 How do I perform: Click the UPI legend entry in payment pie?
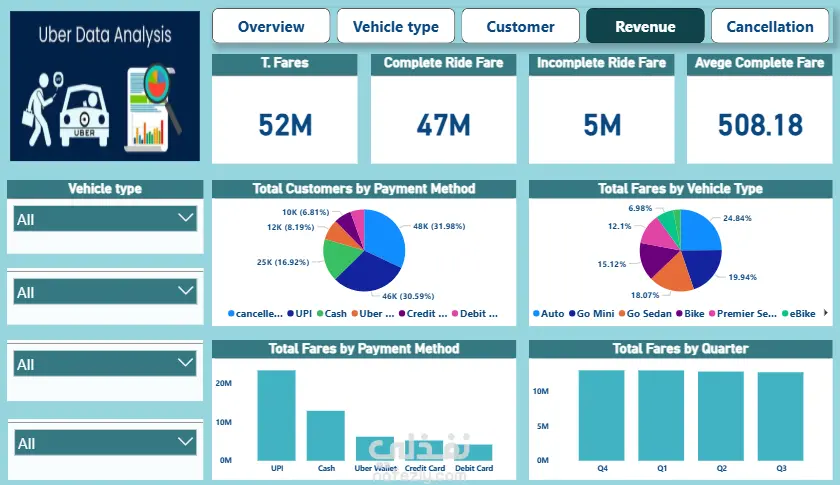pos(299,314)
